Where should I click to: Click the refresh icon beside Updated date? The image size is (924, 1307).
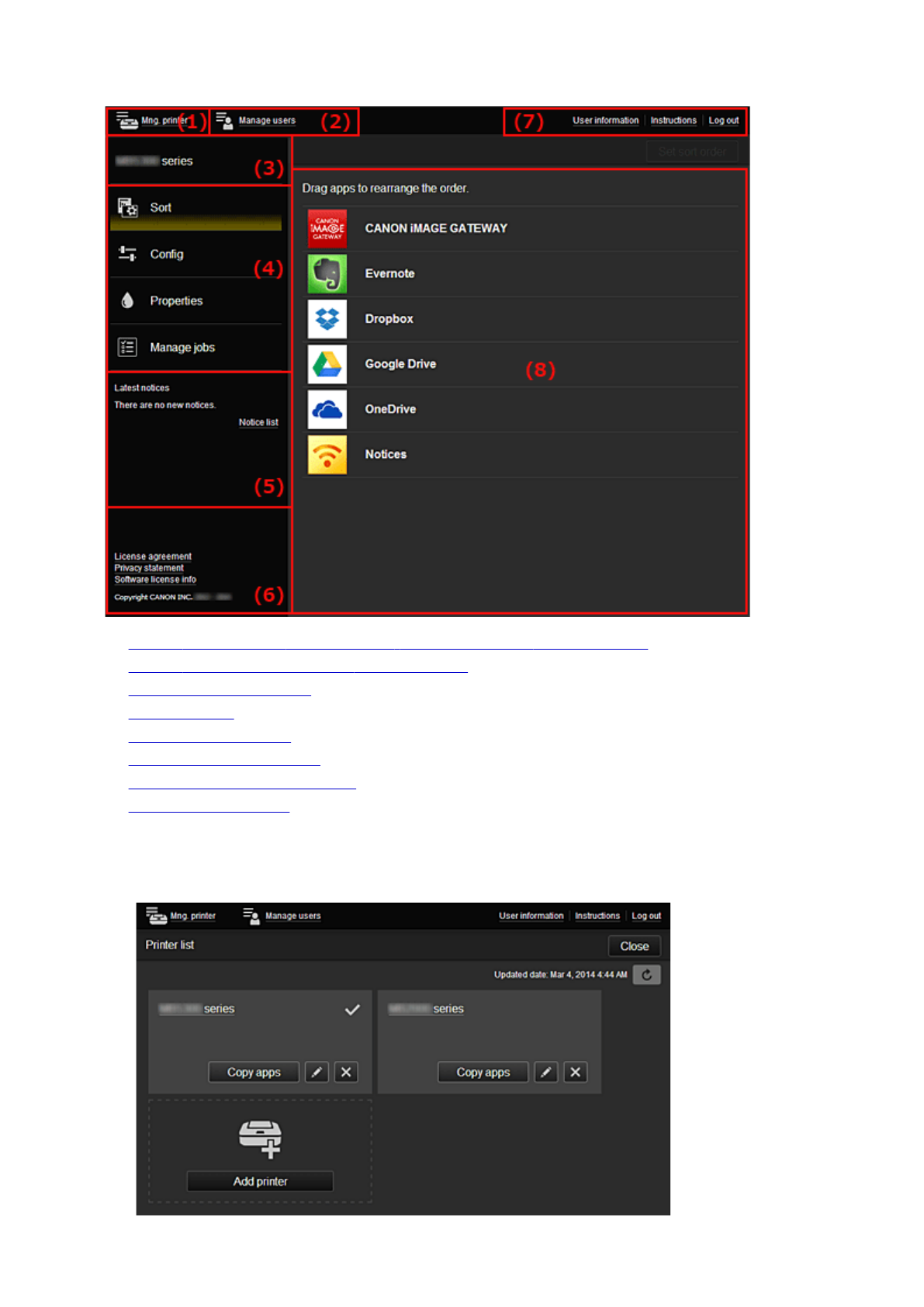tap(646, 975)
